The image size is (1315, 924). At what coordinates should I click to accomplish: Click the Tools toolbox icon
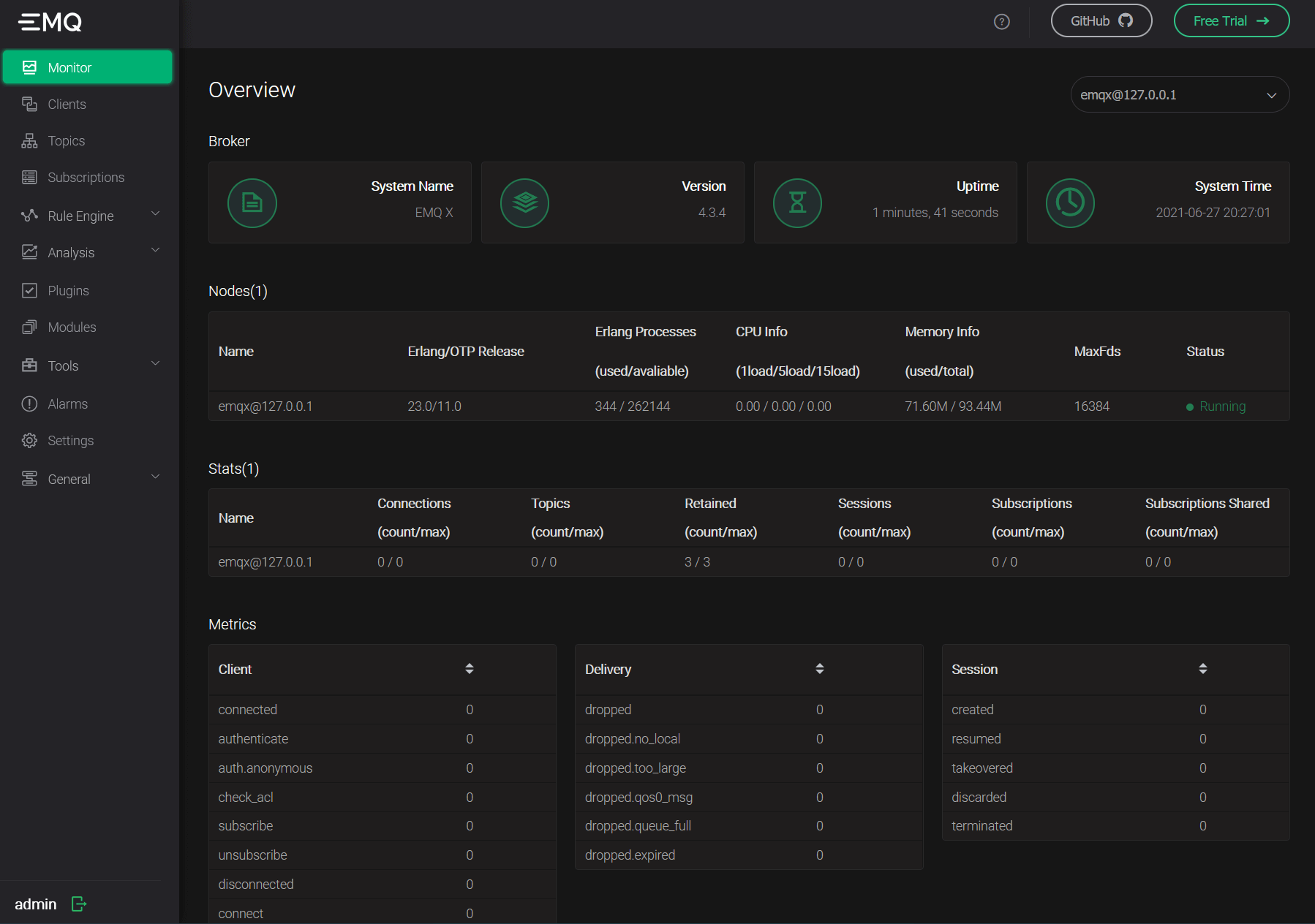coord(29,366)
